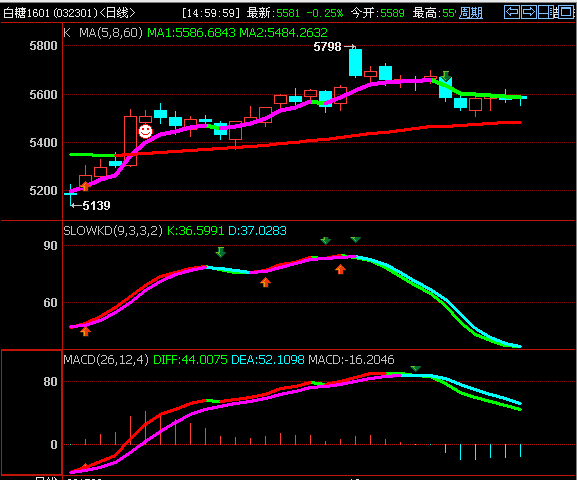Click the 80 axis label in MACD panel
577x480 pixels.
50,382
